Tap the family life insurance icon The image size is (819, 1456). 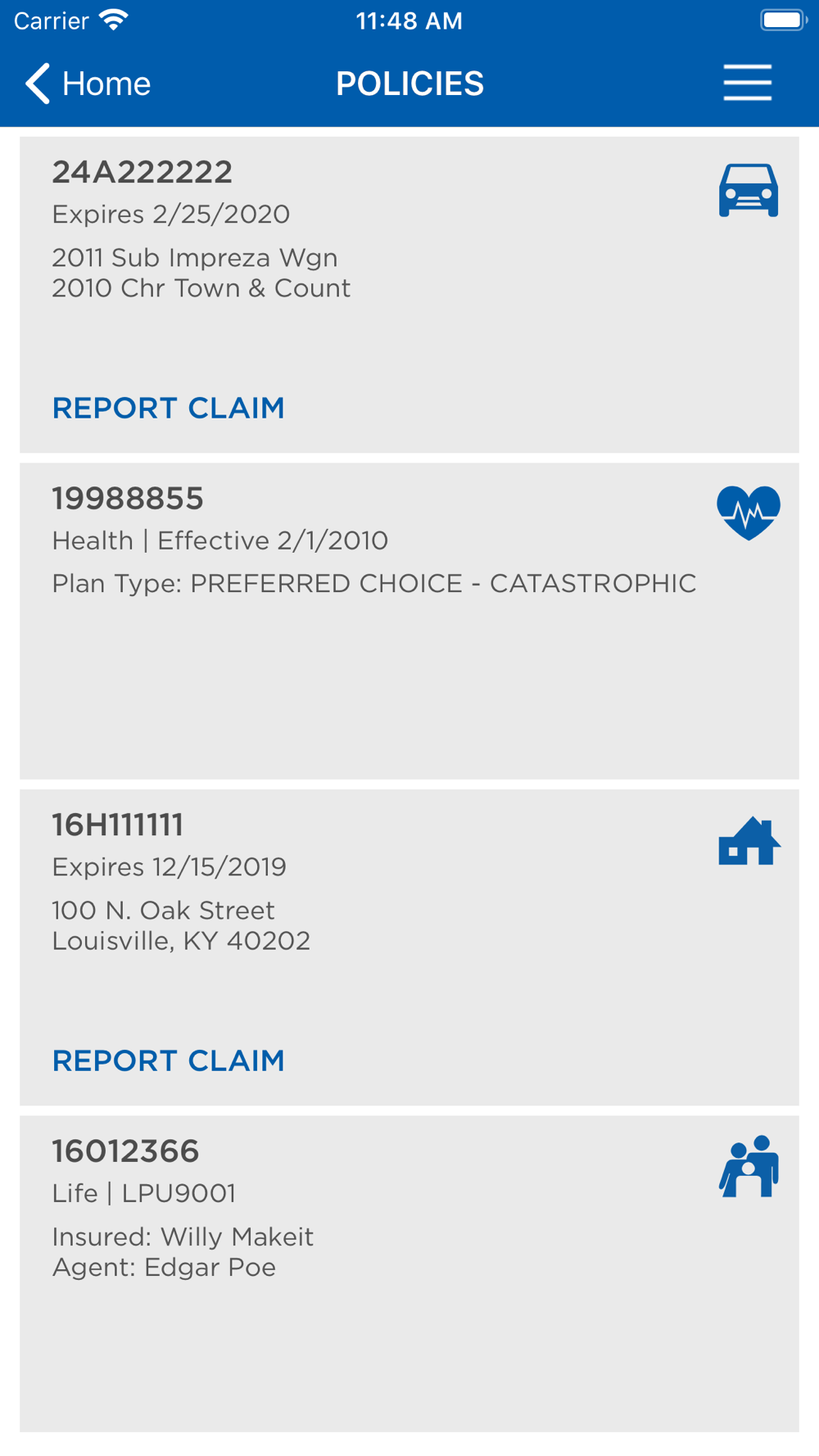coord(749,1166)
